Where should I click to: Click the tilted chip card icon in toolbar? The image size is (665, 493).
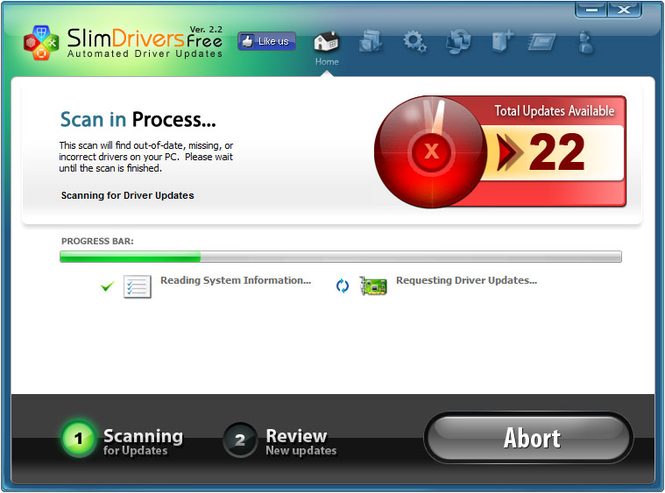[542, 42]
